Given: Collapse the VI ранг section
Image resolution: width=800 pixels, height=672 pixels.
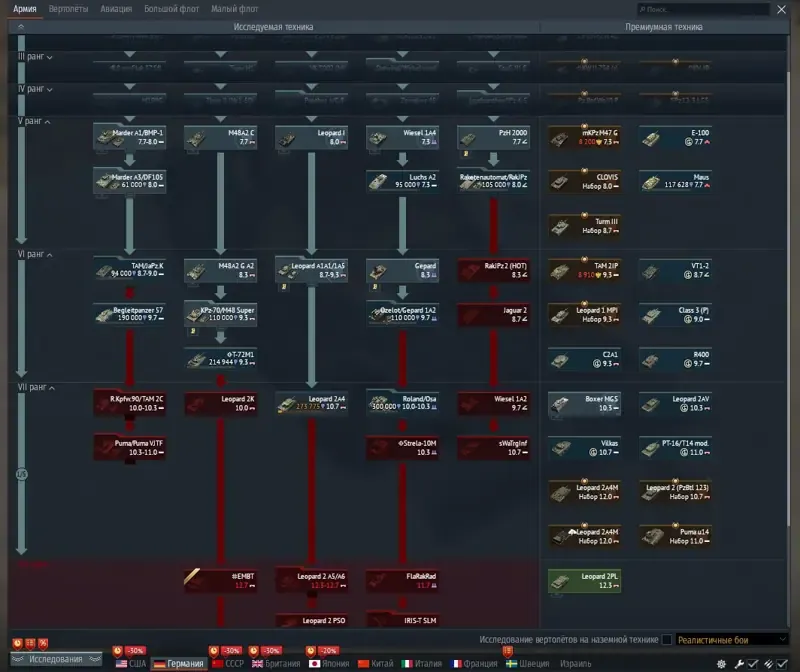Looking at the screenshot, I should point(35,254).
